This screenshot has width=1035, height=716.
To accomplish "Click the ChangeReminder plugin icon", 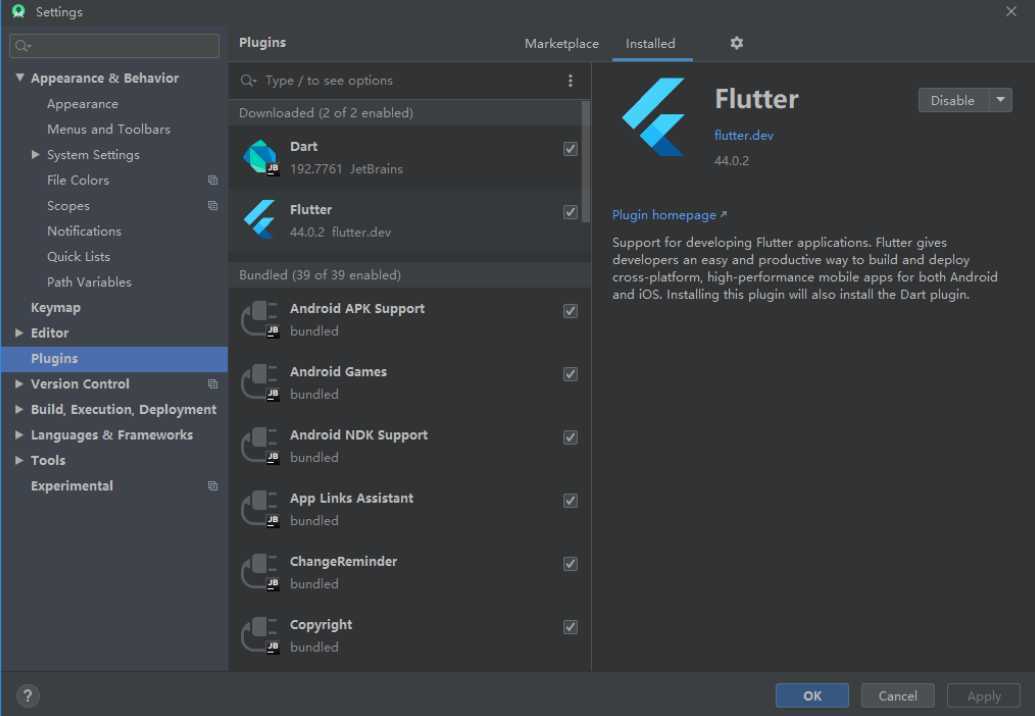I will click(x=260, y=572).
